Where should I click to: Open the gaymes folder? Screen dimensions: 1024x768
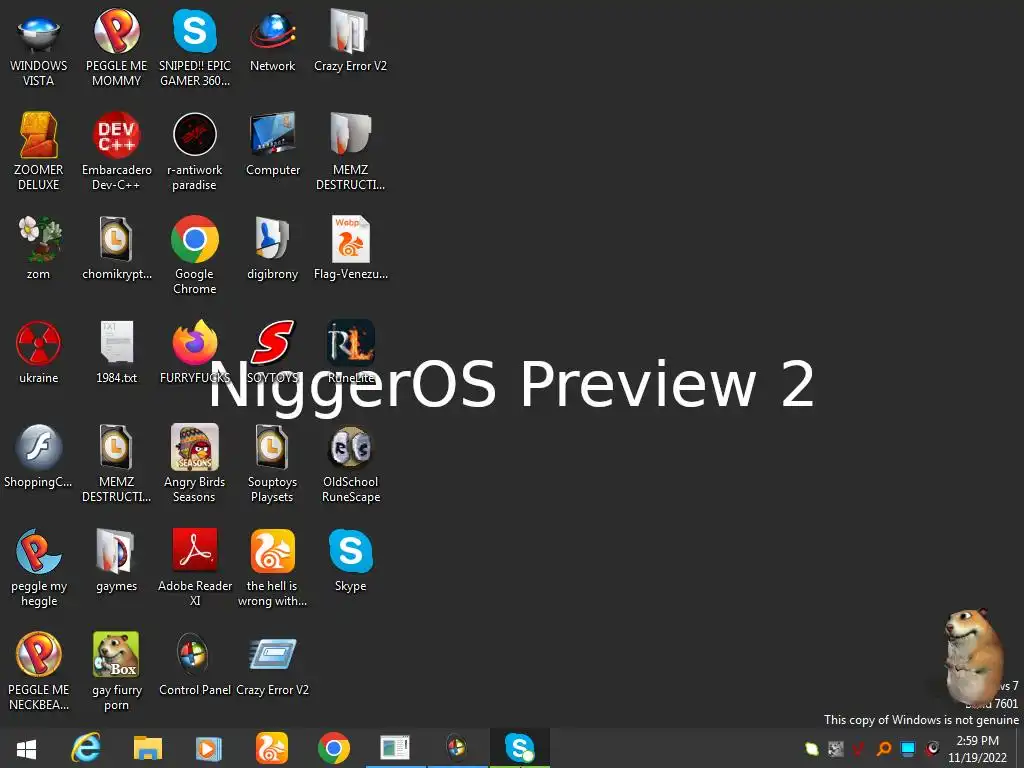point(116,560)
